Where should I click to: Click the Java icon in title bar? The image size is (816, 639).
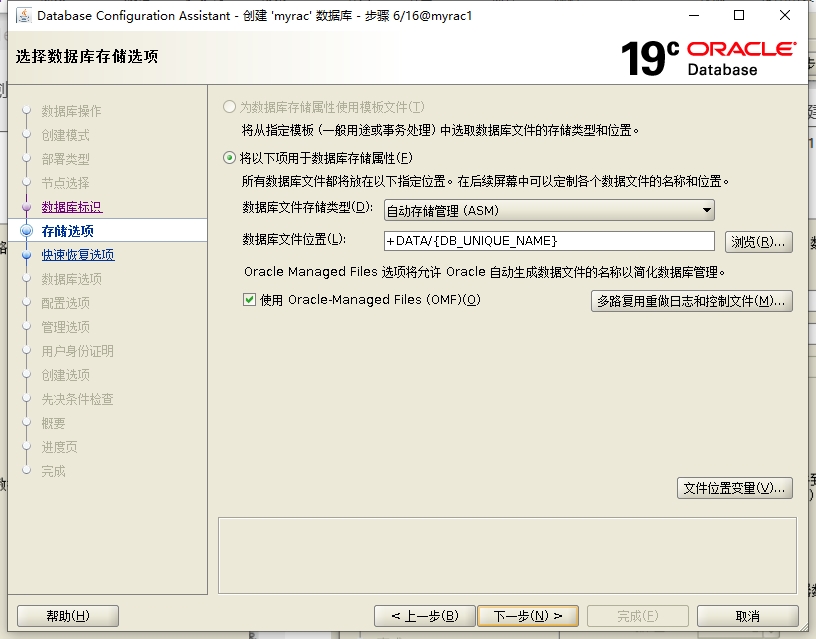click(x=23, y=16)
